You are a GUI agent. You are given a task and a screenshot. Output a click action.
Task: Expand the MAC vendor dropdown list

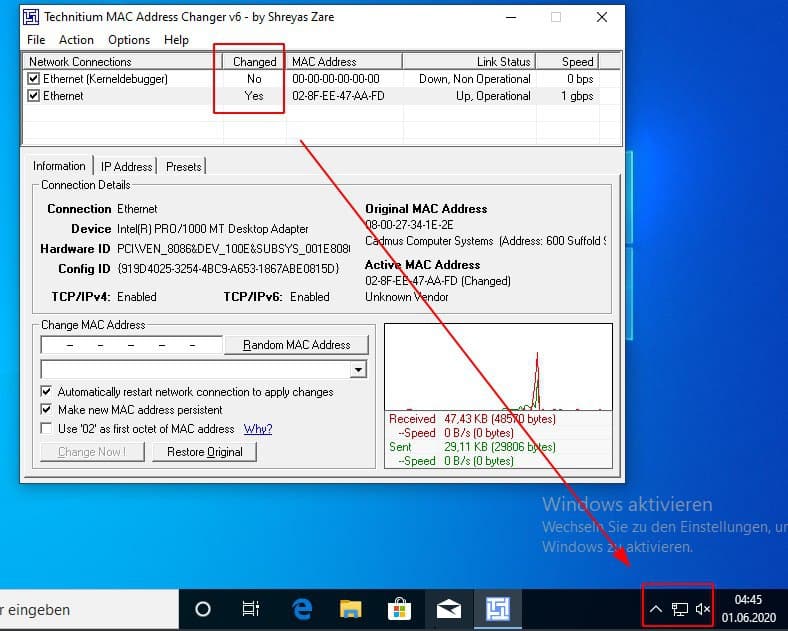tap(359, 370)
